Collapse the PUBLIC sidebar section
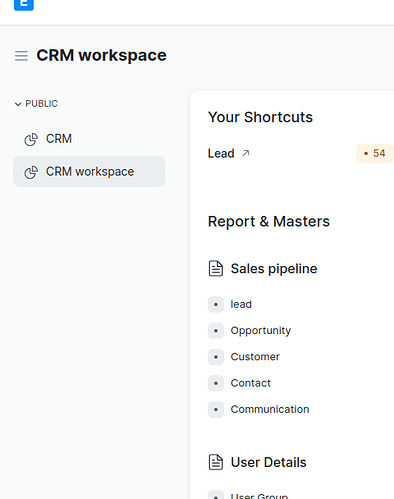The width and height of the screenshot is (394, 499). point(36,104)
